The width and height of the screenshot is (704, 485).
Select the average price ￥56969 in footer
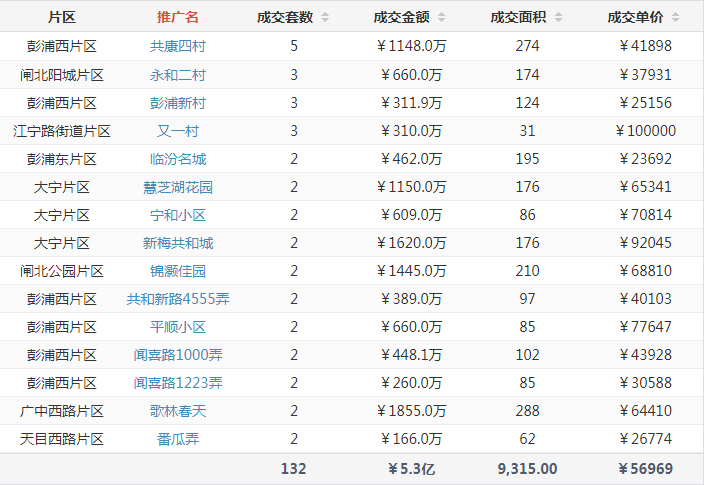pos(646,469)
